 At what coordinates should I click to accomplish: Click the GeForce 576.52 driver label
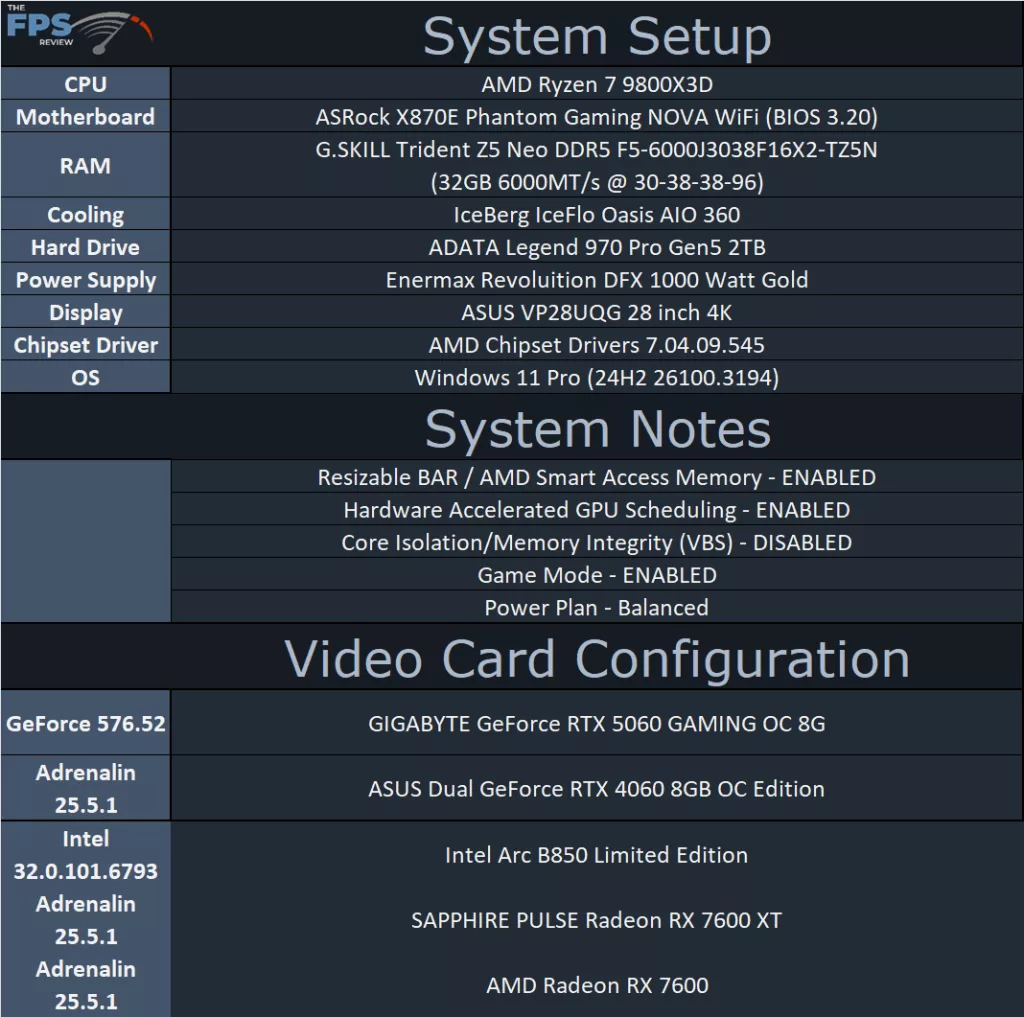(x=86, y=724)
